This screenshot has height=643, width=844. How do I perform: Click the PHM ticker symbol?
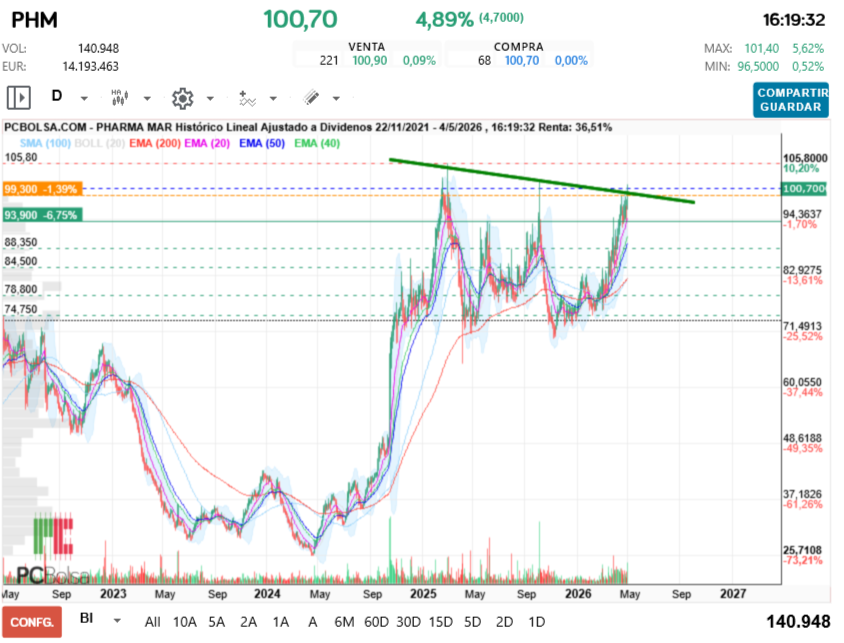(34, 20)
